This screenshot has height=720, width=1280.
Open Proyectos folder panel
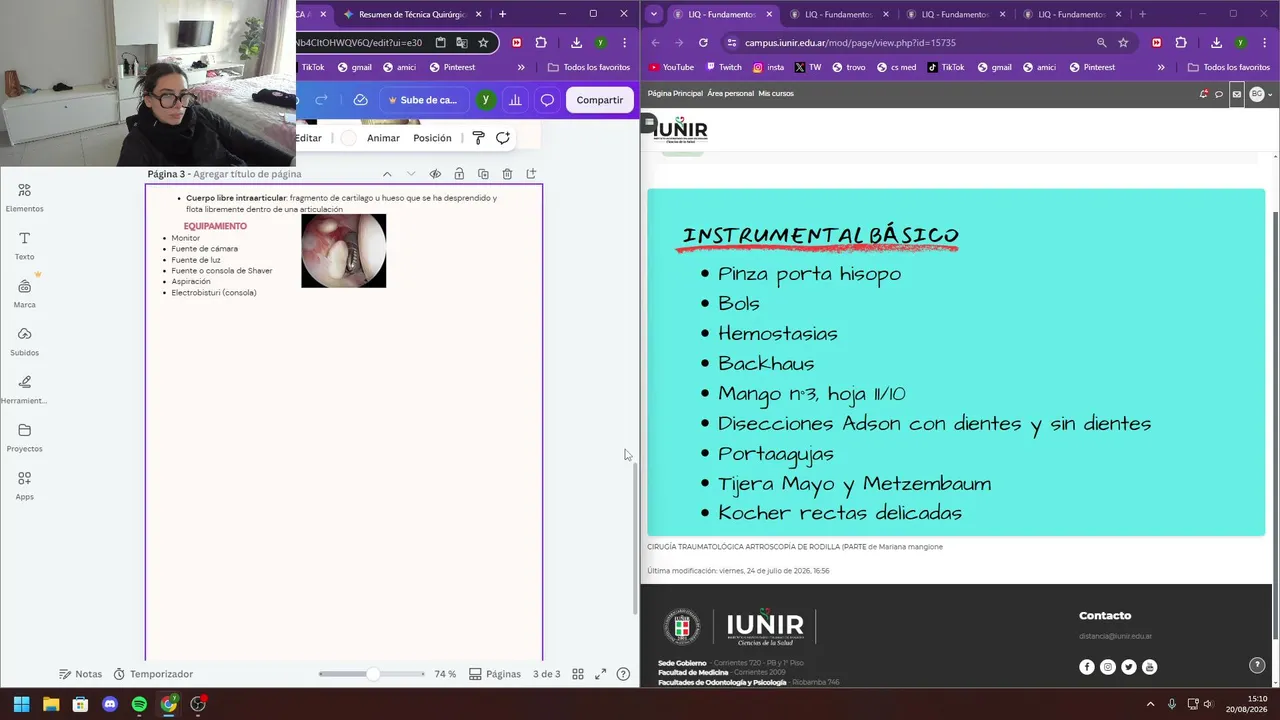[x=24, y=438]
